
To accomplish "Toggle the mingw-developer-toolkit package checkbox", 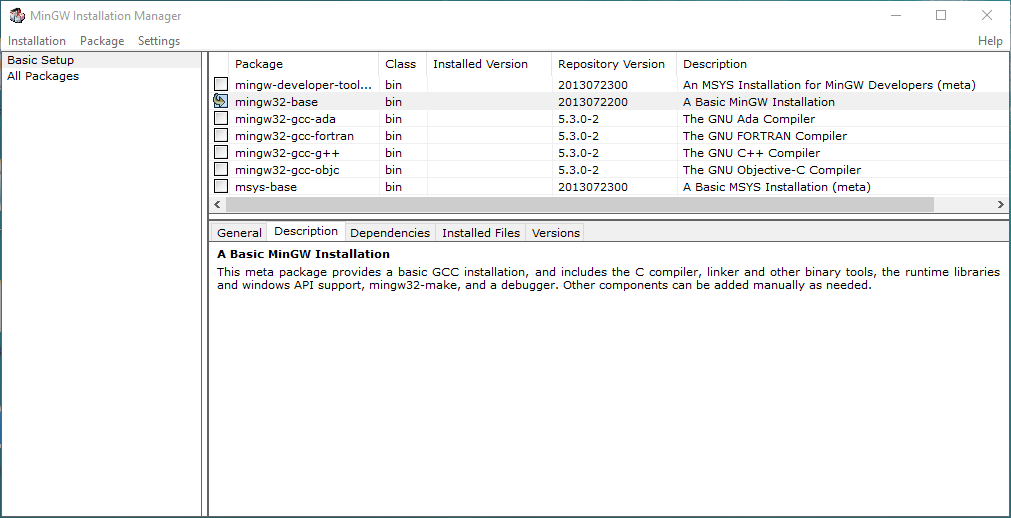I will 220,84.
